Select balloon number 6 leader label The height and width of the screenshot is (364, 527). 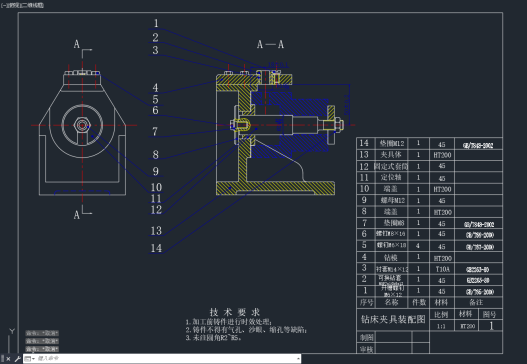155,110
